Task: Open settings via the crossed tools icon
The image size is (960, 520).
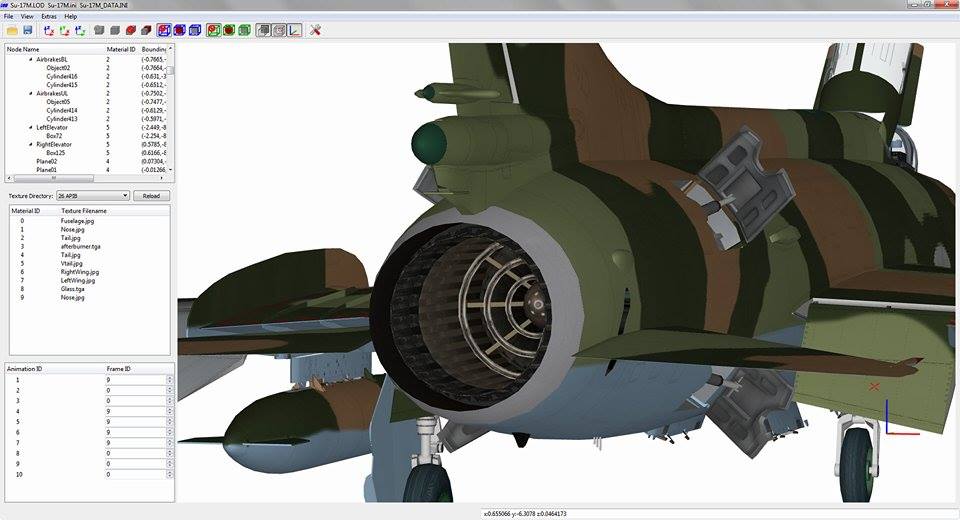Action: [x=315, y=30]
